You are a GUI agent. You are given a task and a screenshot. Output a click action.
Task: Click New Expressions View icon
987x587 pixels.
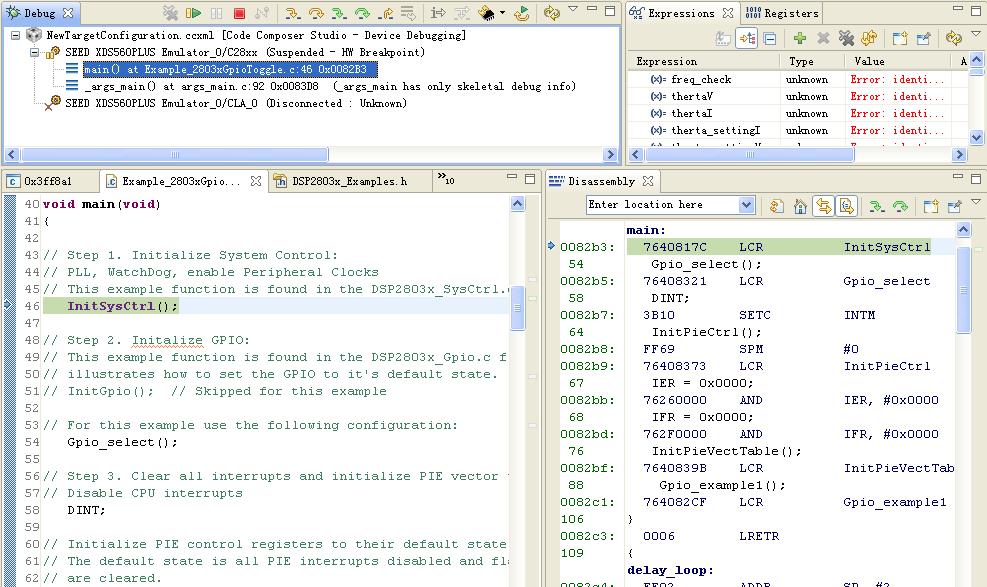pyautogui.click(x=900, y=38)
